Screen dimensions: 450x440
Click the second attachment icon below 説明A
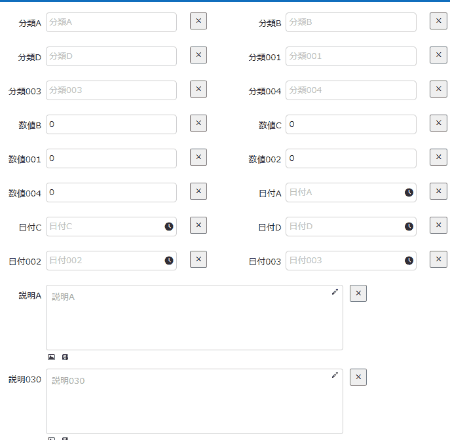click(65, 357)
